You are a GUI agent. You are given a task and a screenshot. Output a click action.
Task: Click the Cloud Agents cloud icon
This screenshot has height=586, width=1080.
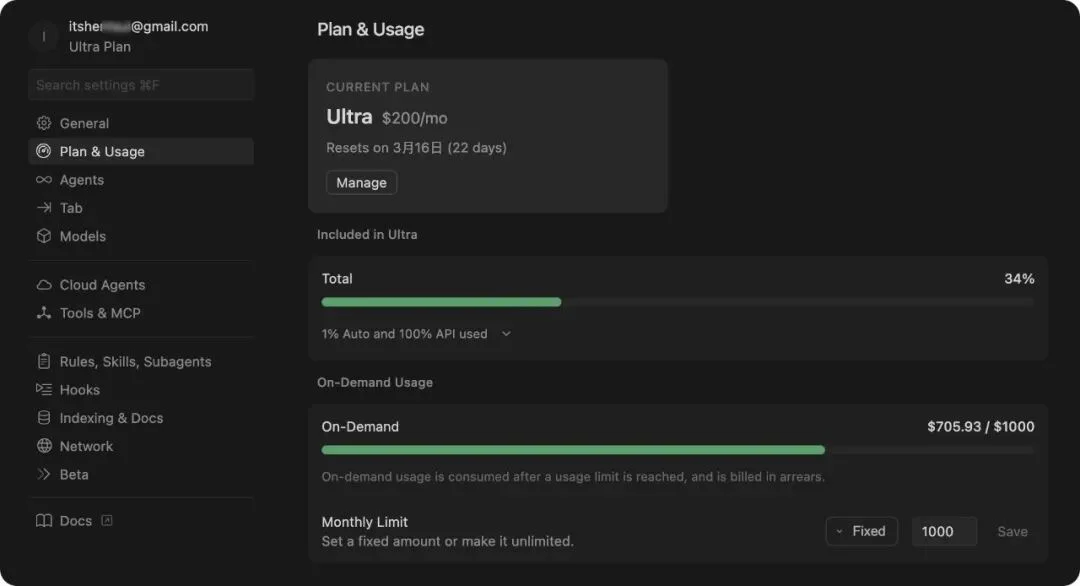point(44,285)
